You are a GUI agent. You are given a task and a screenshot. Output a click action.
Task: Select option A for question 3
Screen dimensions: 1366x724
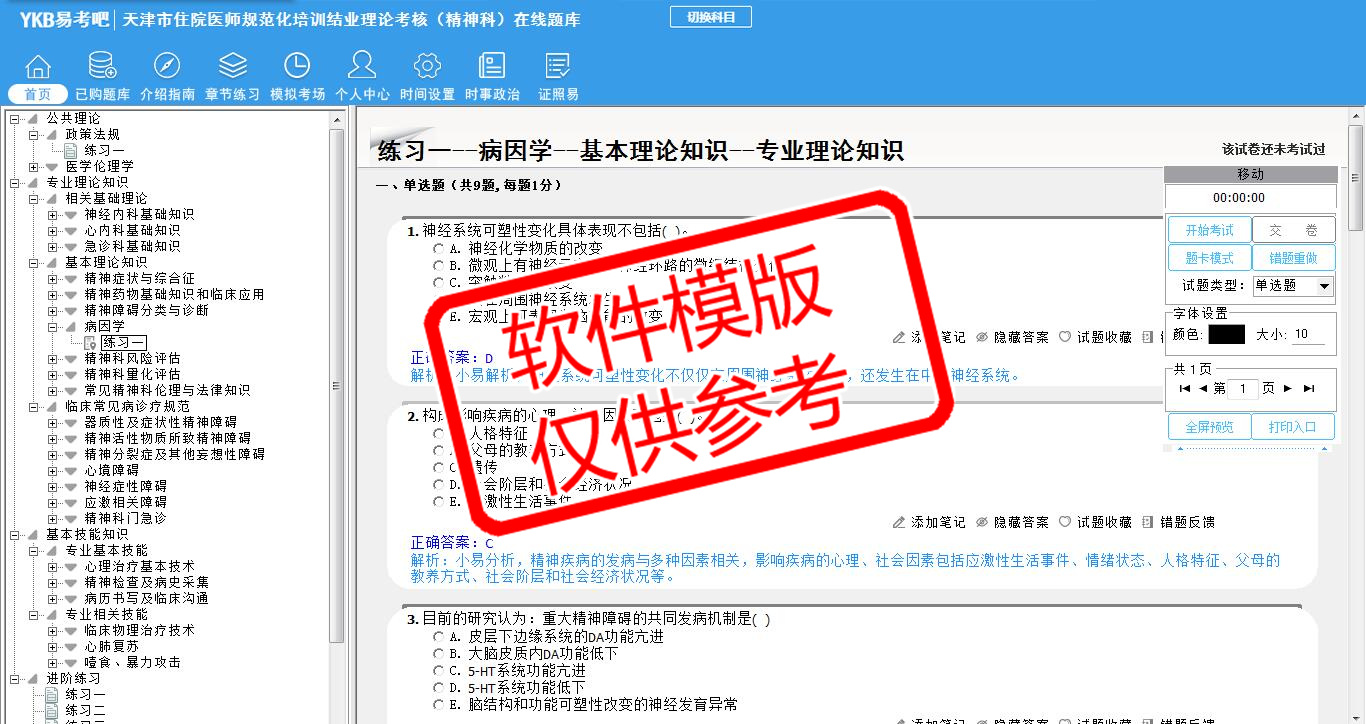pos(438,637)
